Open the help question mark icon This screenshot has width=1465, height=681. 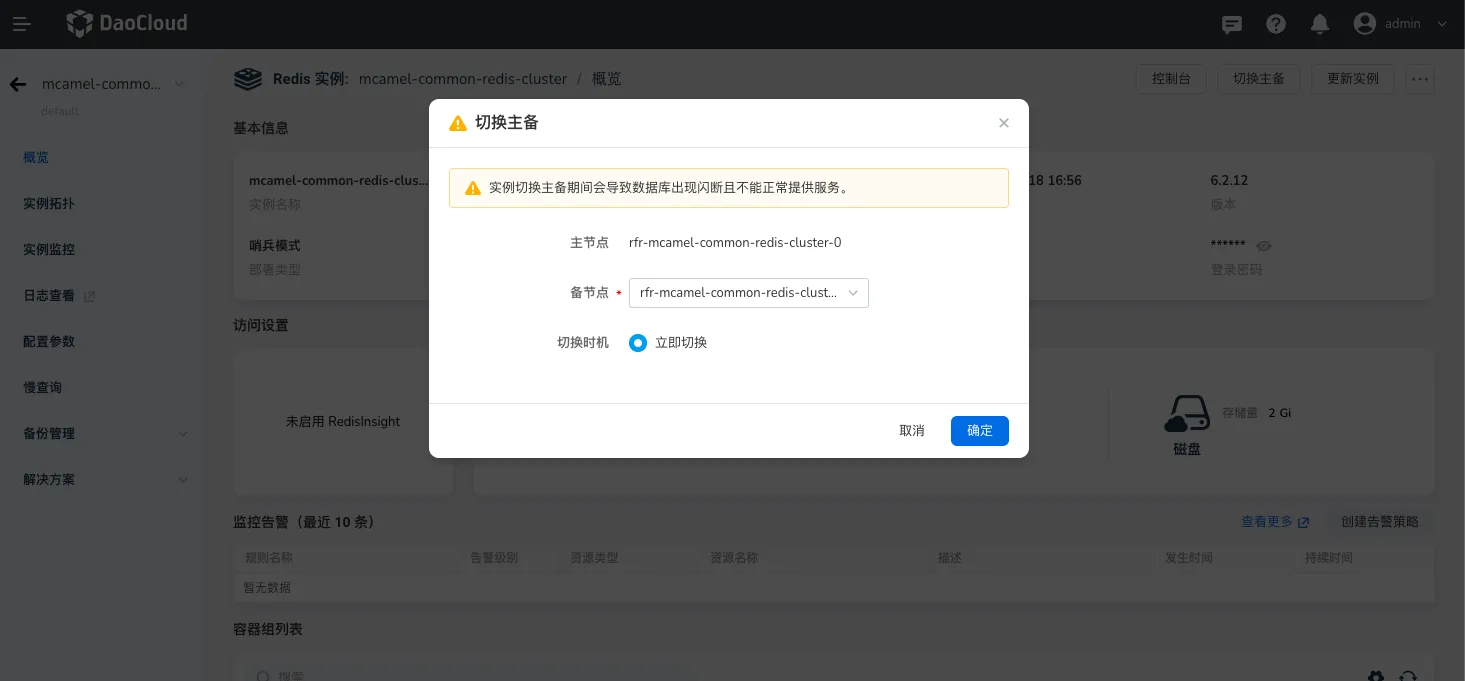[x=1276, y=24]
